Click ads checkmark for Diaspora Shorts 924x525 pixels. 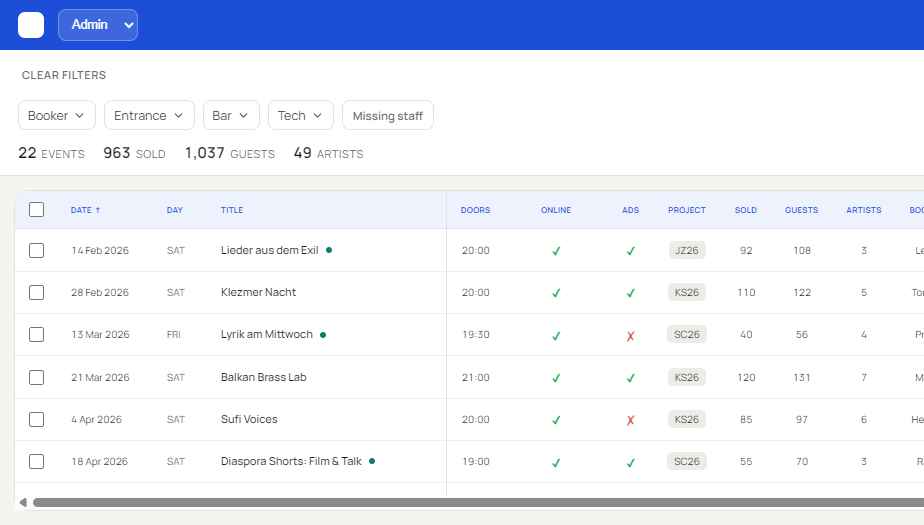[x=631, y=463]
